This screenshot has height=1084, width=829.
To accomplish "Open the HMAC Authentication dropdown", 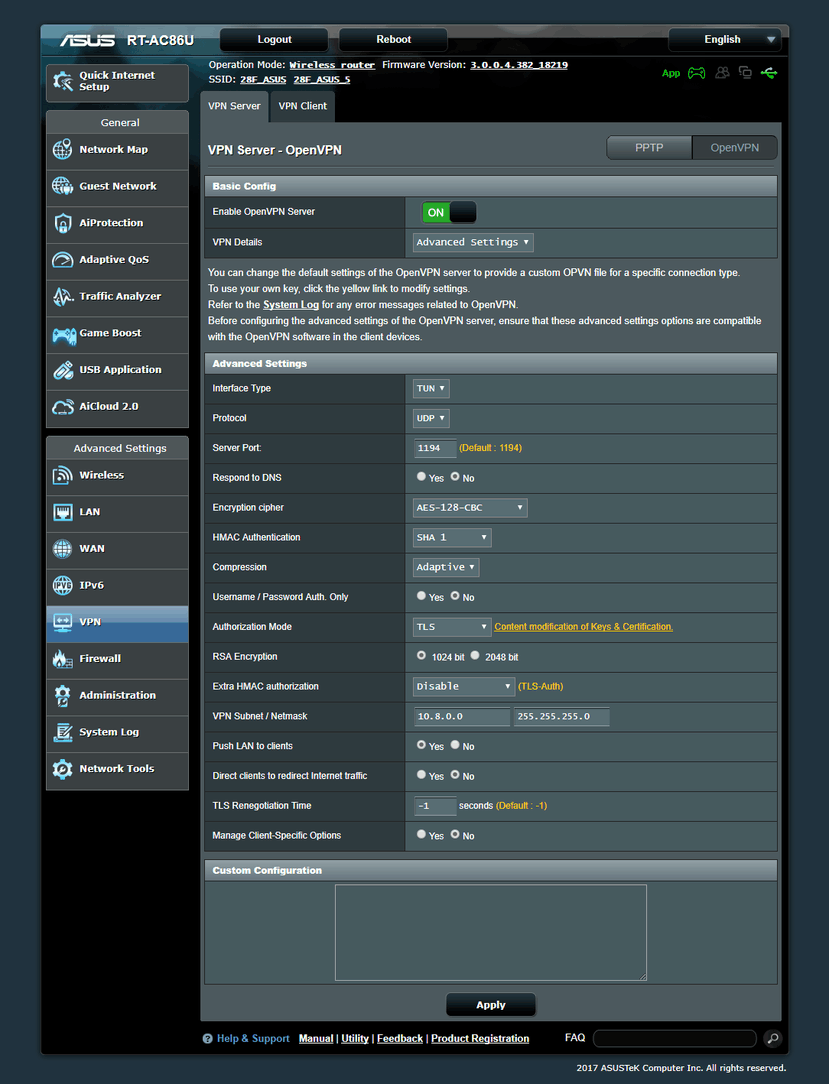I will coord(452,537).
